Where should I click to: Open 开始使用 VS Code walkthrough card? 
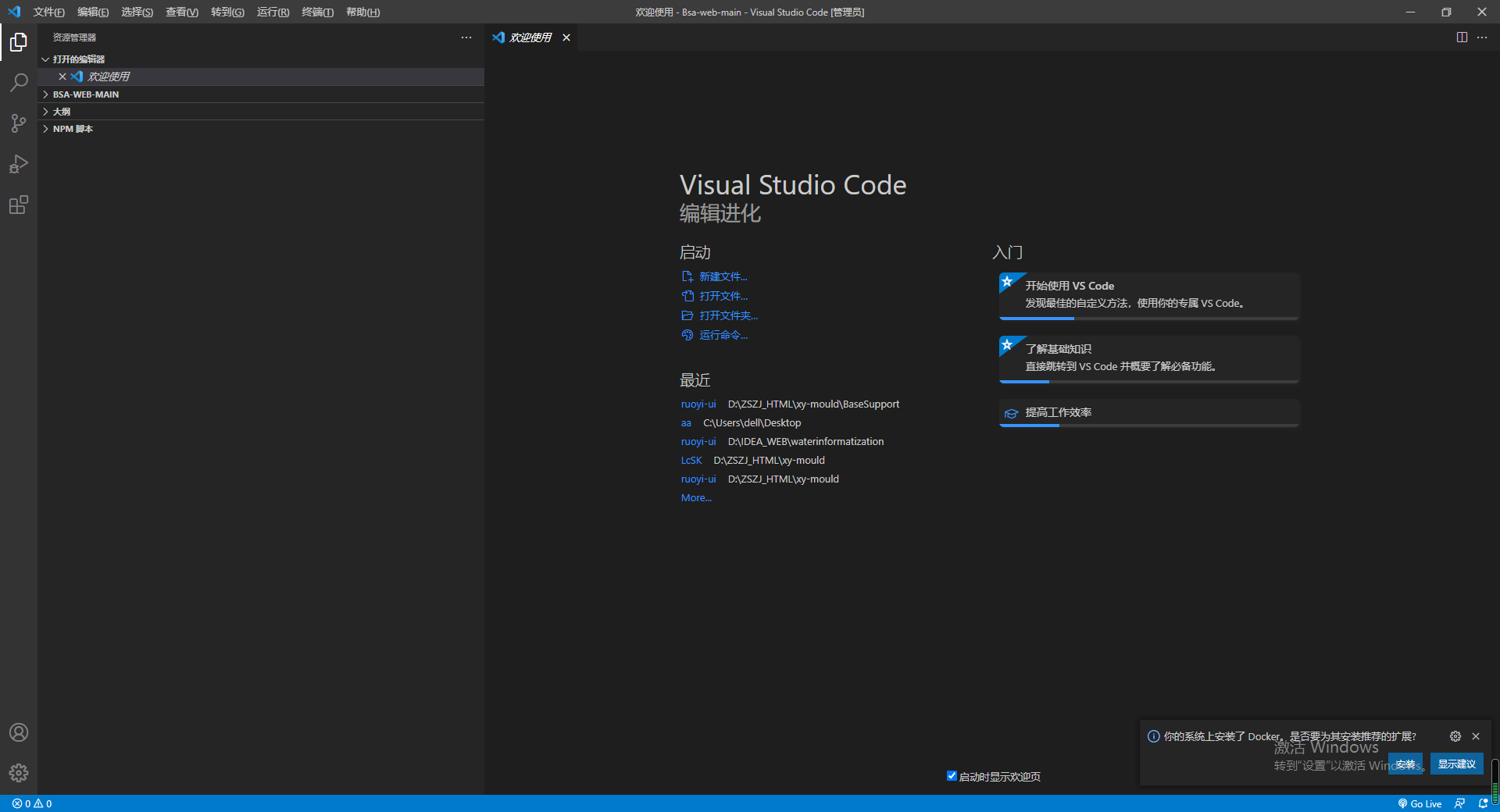click(x=1149, y=296)
